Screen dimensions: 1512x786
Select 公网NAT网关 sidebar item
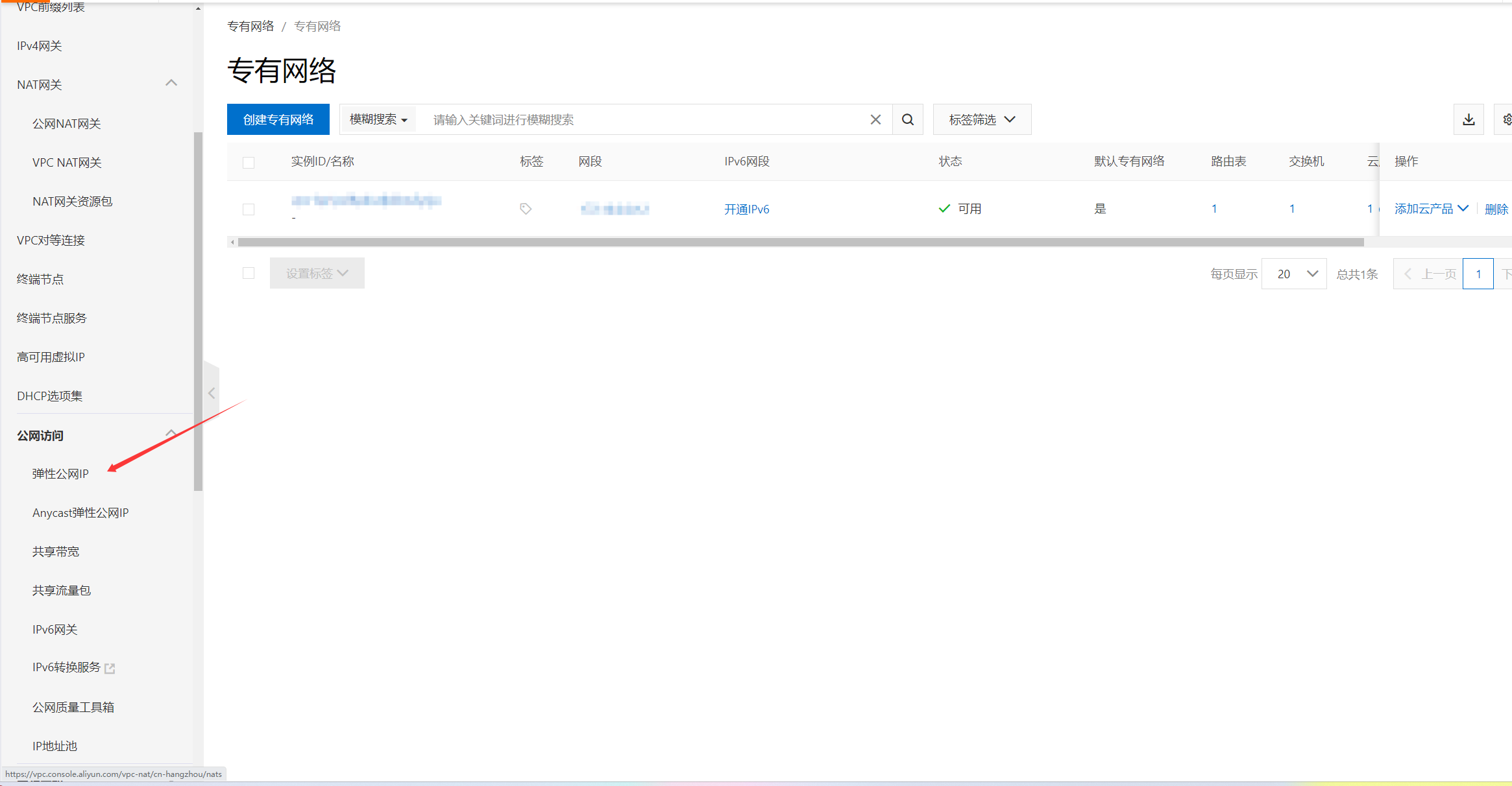67,124
